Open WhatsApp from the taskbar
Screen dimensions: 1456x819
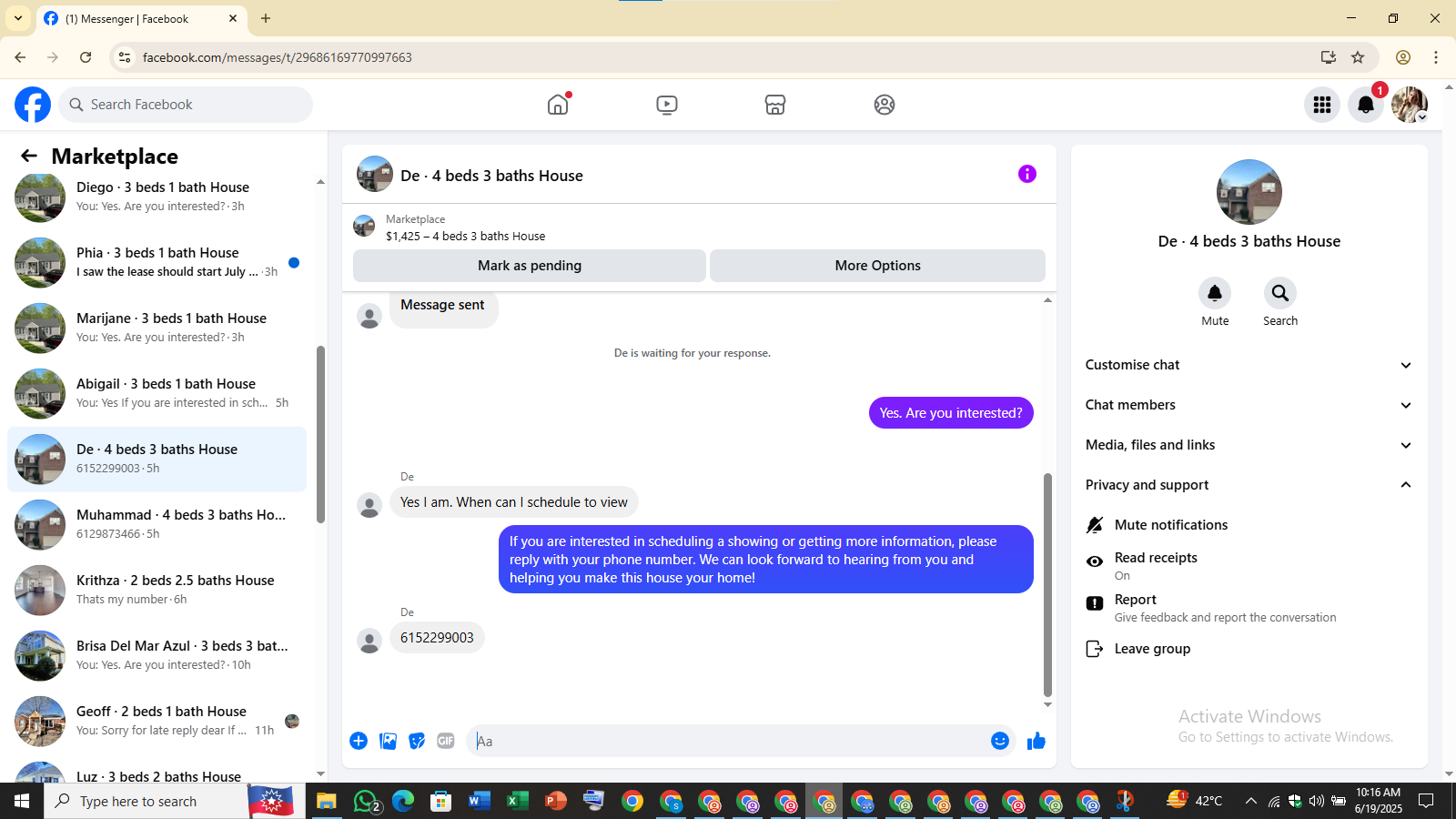(x=366, y=801)
